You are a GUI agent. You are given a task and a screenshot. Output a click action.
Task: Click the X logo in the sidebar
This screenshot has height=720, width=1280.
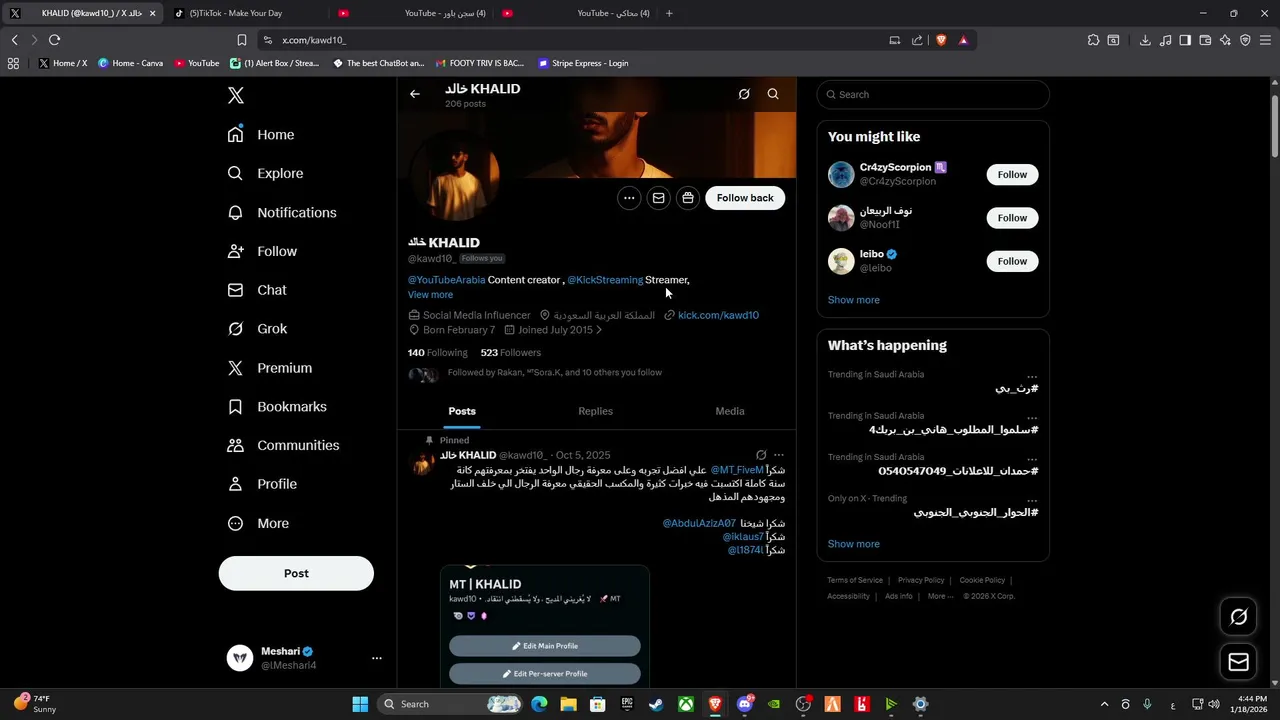[x=236, y=96]
